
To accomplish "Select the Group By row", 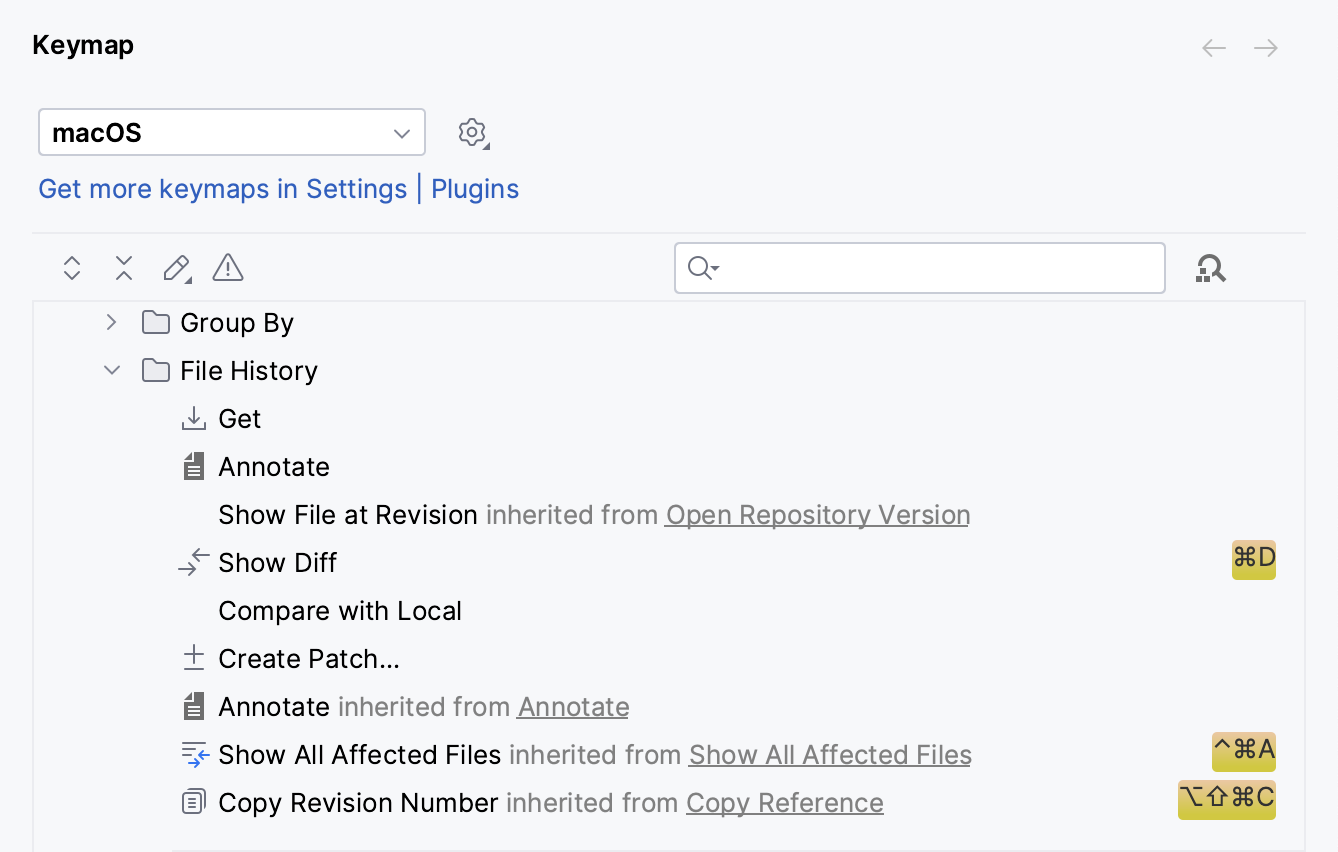I will click(x=668, y=323).
